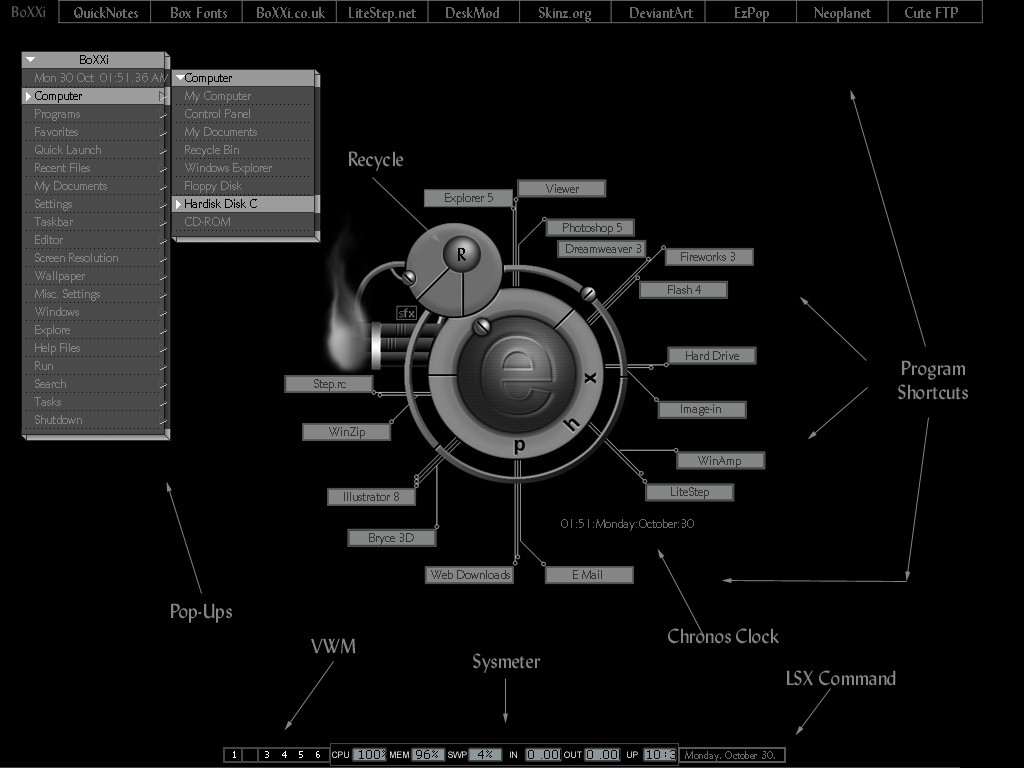The height and width of the screenshot is (768, 1024).
Task: Launch Image-in shortcut
Action: [x=702, y=409]
